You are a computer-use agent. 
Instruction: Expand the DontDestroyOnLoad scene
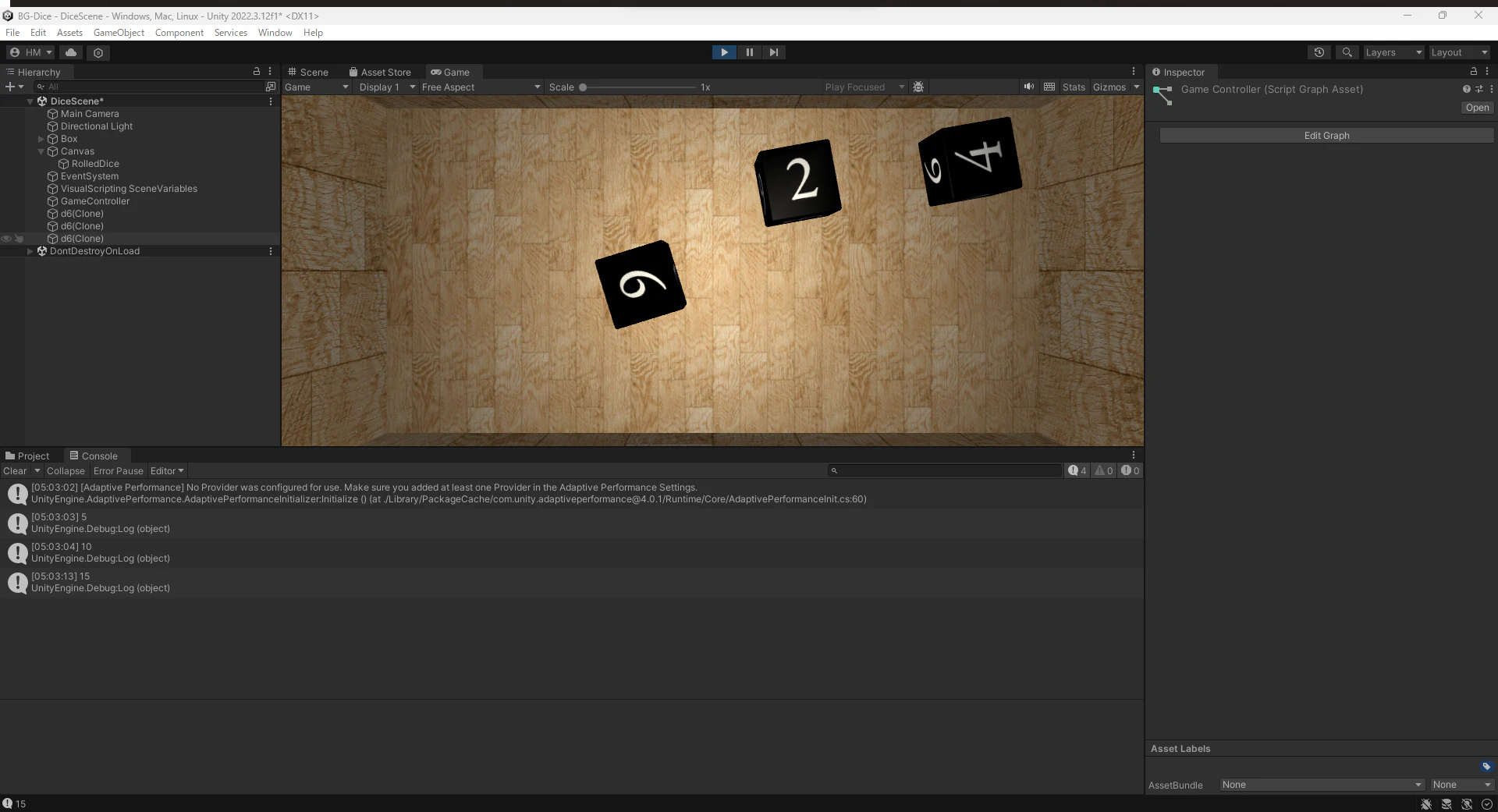(30, 251)
